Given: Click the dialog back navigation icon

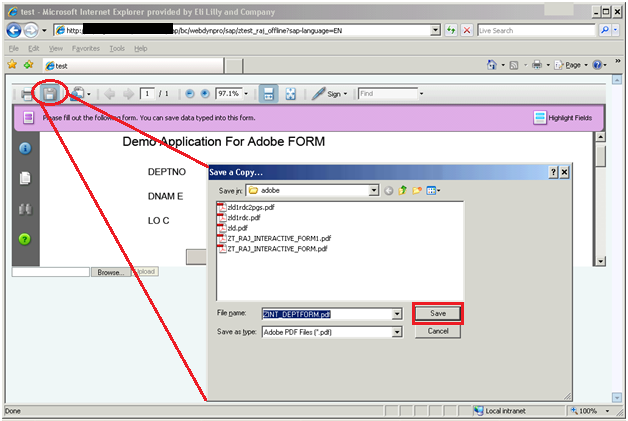Looking at the screenshot, I should tap(388, 191).
